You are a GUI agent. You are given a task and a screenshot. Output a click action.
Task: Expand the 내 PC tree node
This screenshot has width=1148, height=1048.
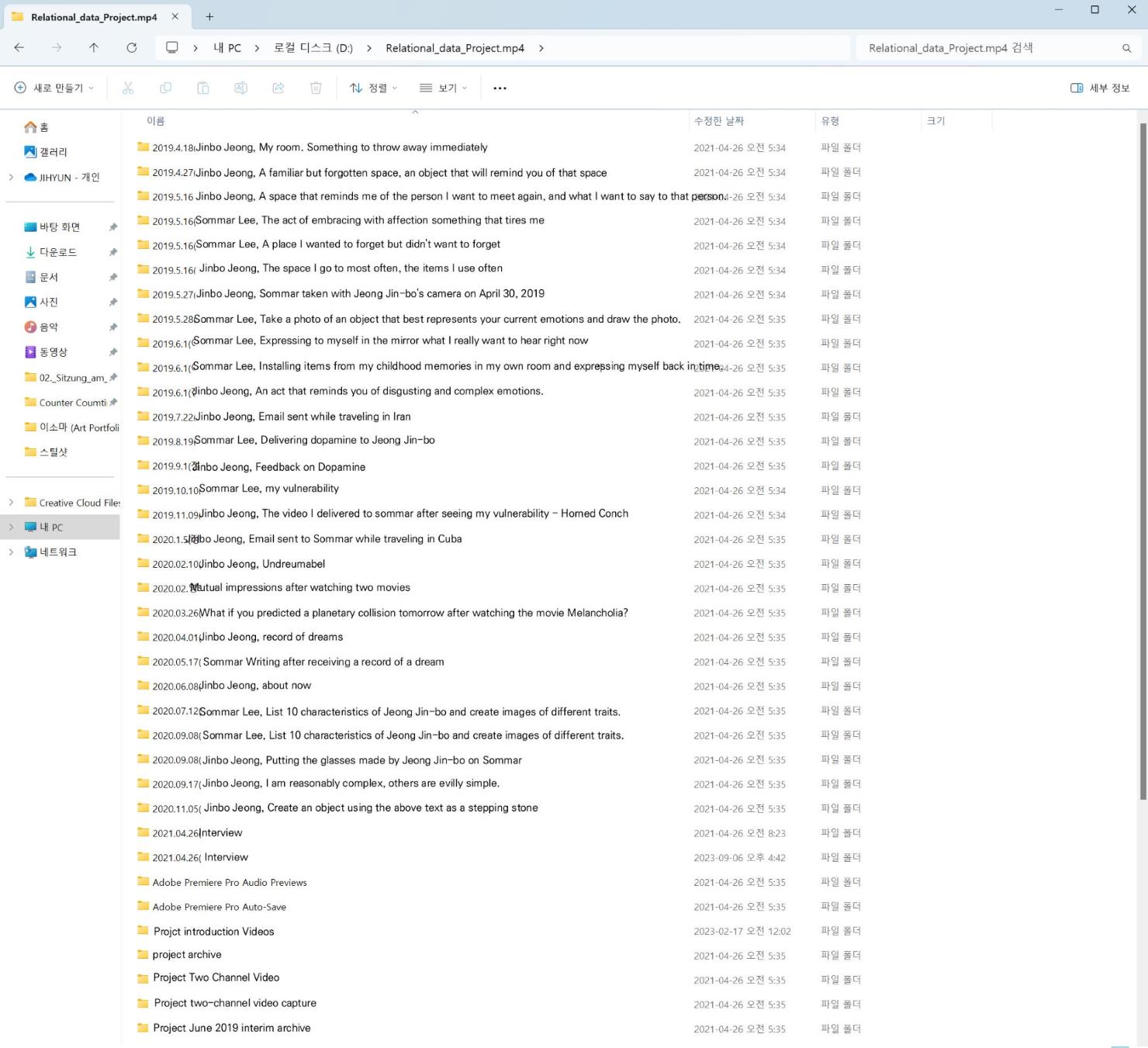pyautogui.click(x=11, y=527)
